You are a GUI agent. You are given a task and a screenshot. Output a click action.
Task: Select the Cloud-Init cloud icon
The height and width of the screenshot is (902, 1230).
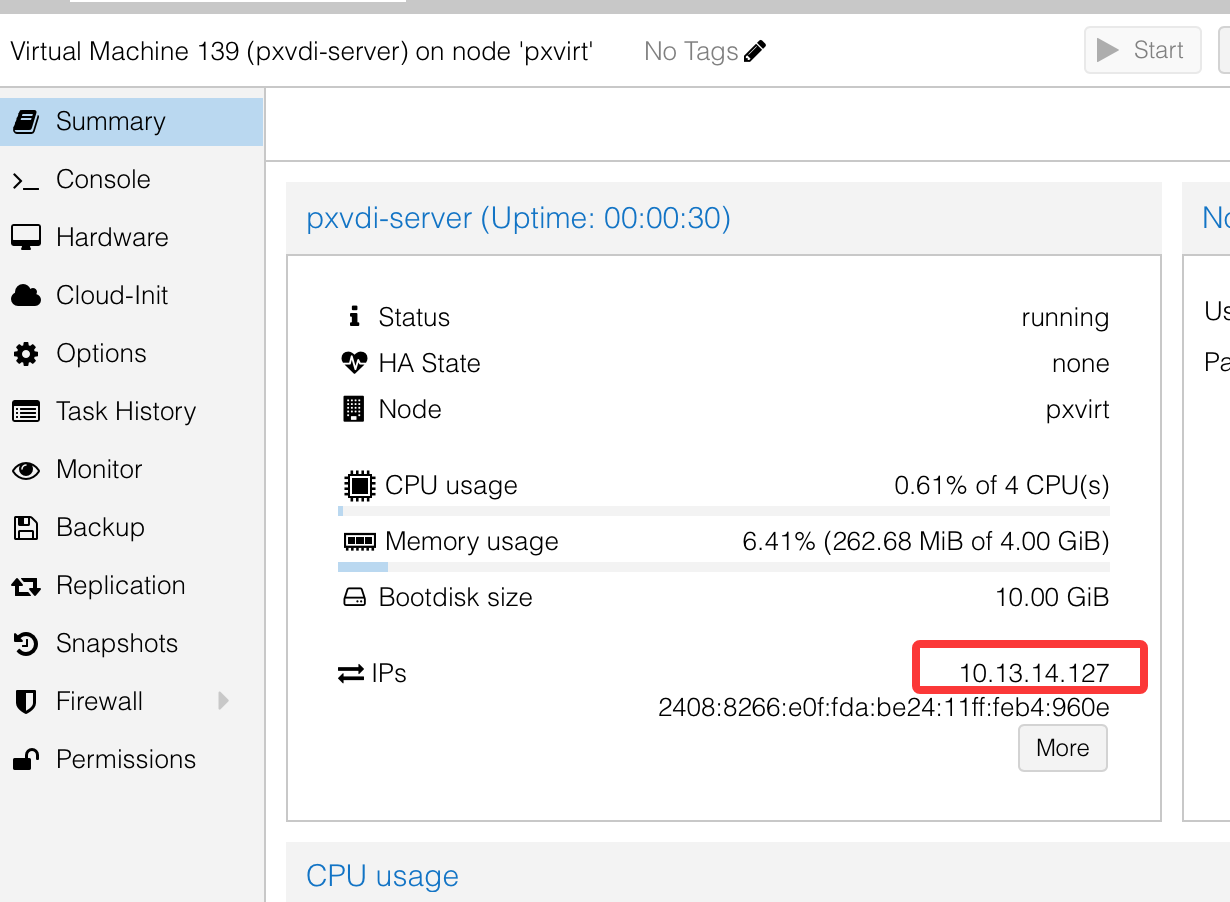tap(26, 296)
